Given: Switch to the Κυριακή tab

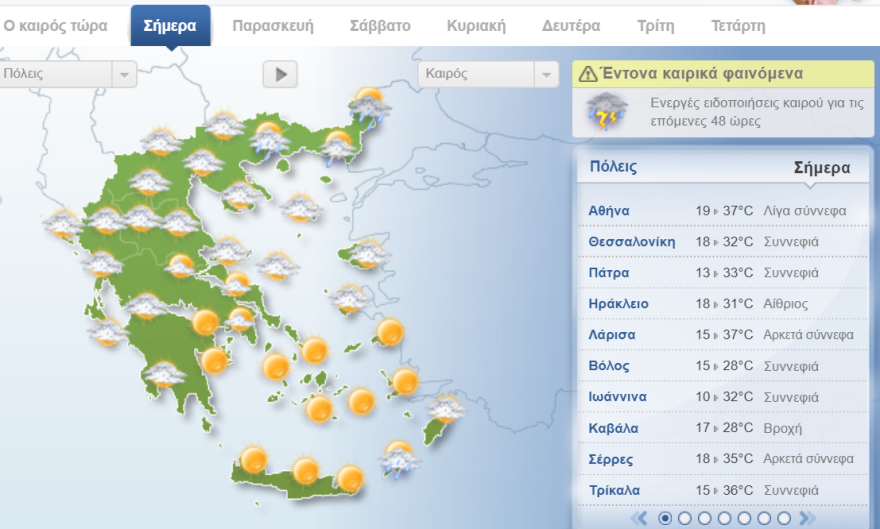Looking at the screenshot, I should tap(476, 26).
